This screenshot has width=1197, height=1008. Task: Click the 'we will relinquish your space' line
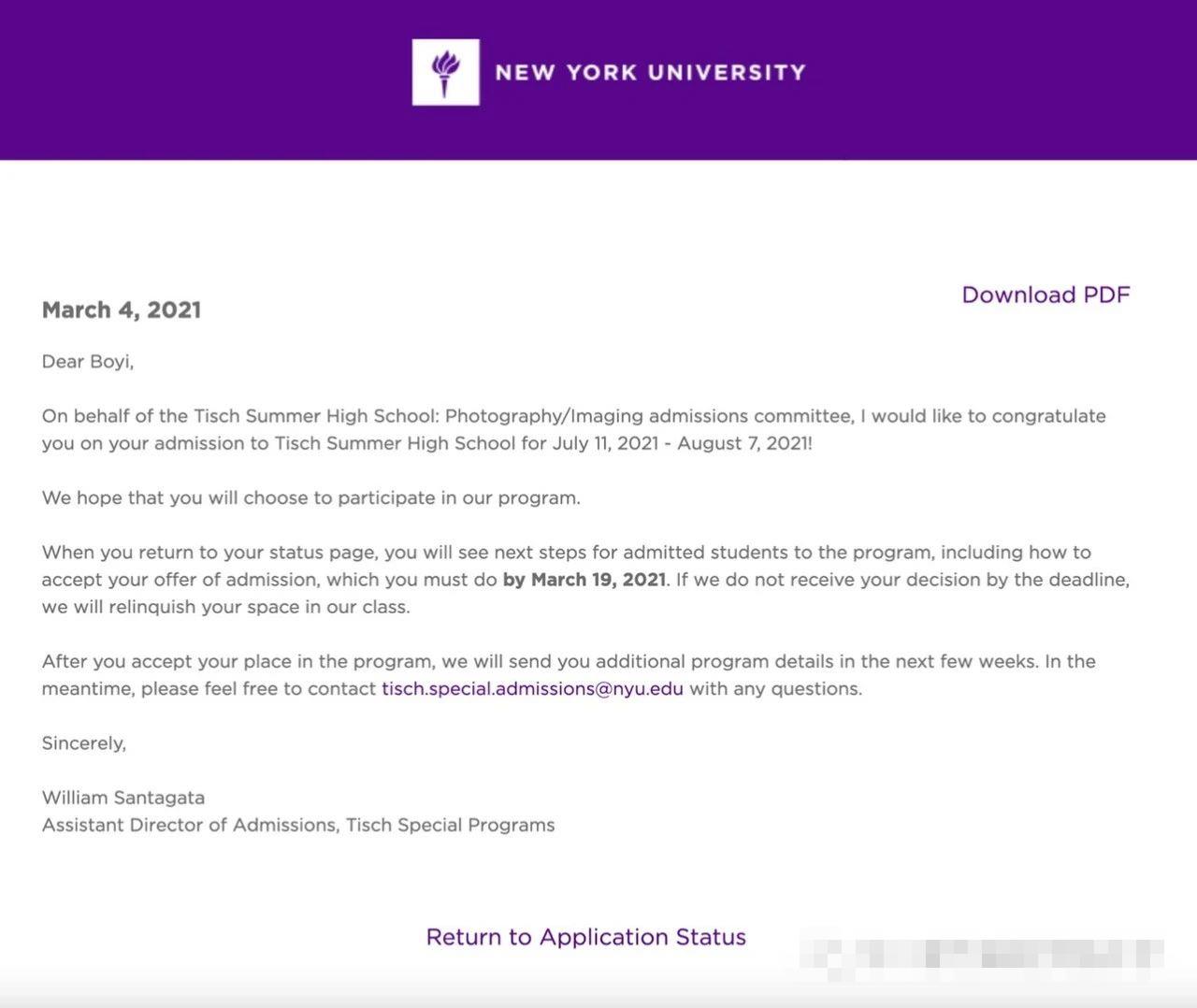click(225, 607)
